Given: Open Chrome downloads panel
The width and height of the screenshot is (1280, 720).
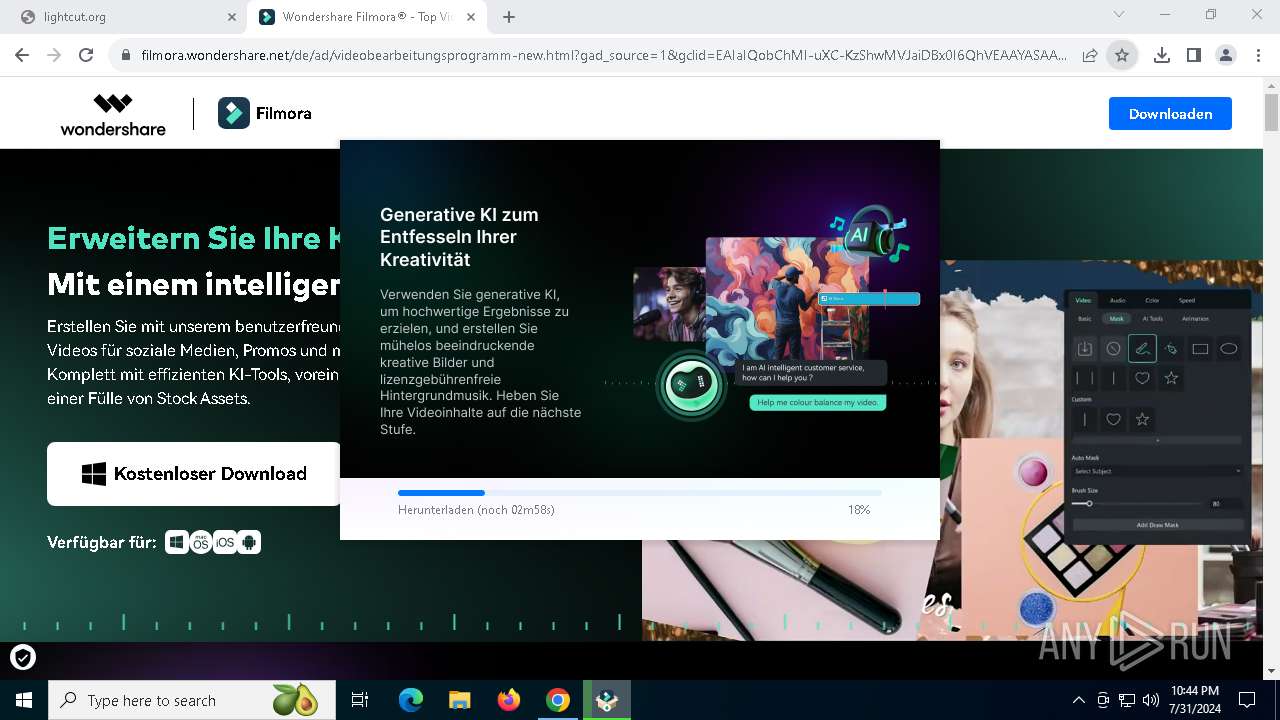Looking at the screenshot, I should (x=1162, y=56).
